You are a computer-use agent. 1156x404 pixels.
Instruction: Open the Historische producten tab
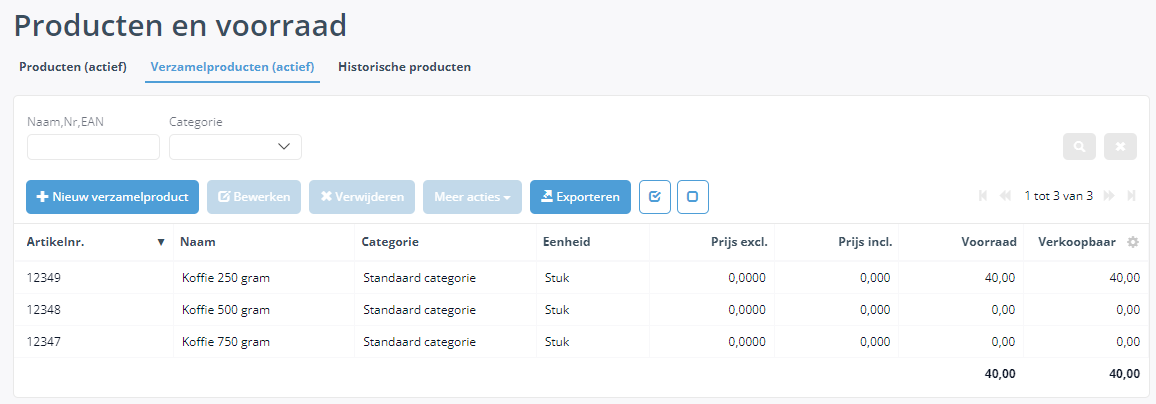tap(404, 67)
